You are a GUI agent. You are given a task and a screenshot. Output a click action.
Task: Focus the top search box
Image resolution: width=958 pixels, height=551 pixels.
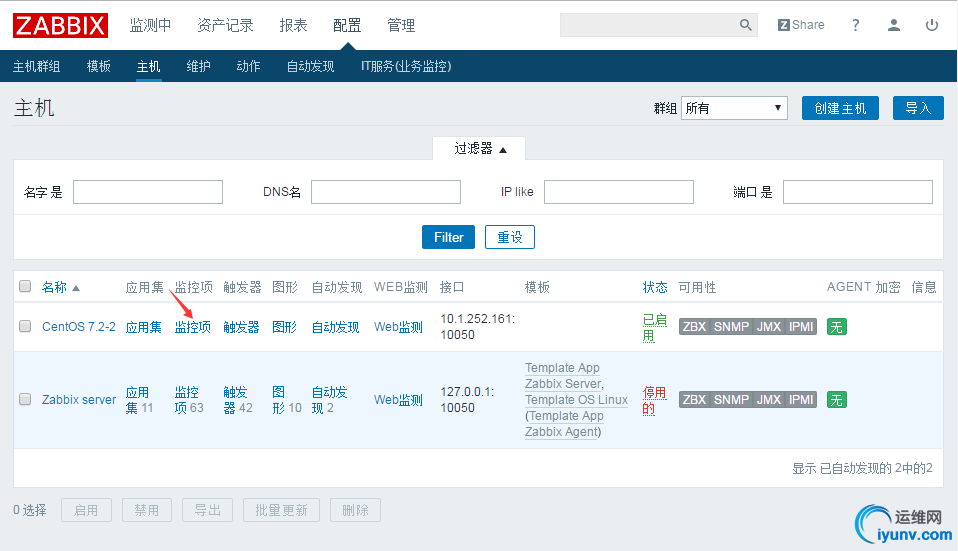pos(649,25)
